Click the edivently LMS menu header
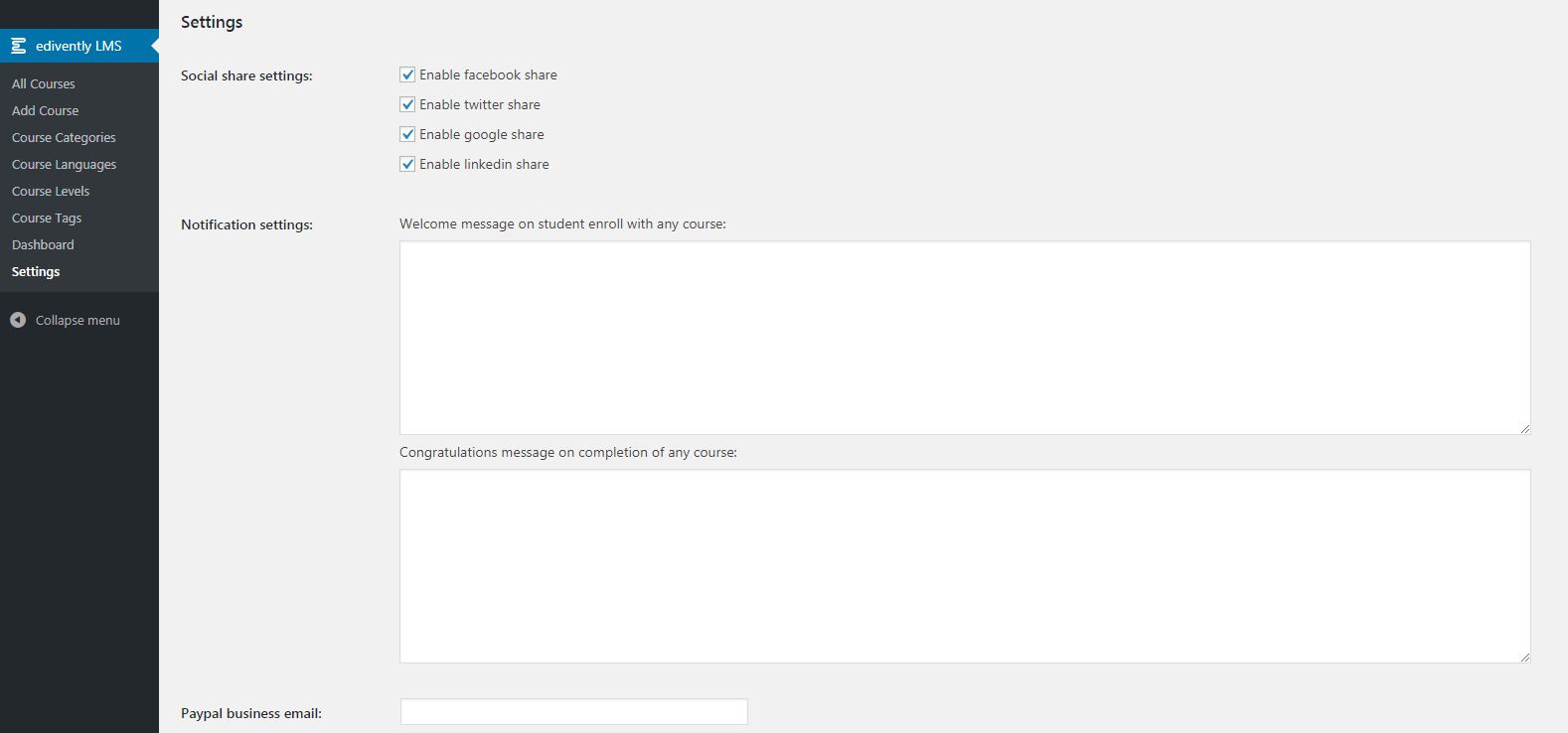 pyautogui.click(x=78, y=46)
